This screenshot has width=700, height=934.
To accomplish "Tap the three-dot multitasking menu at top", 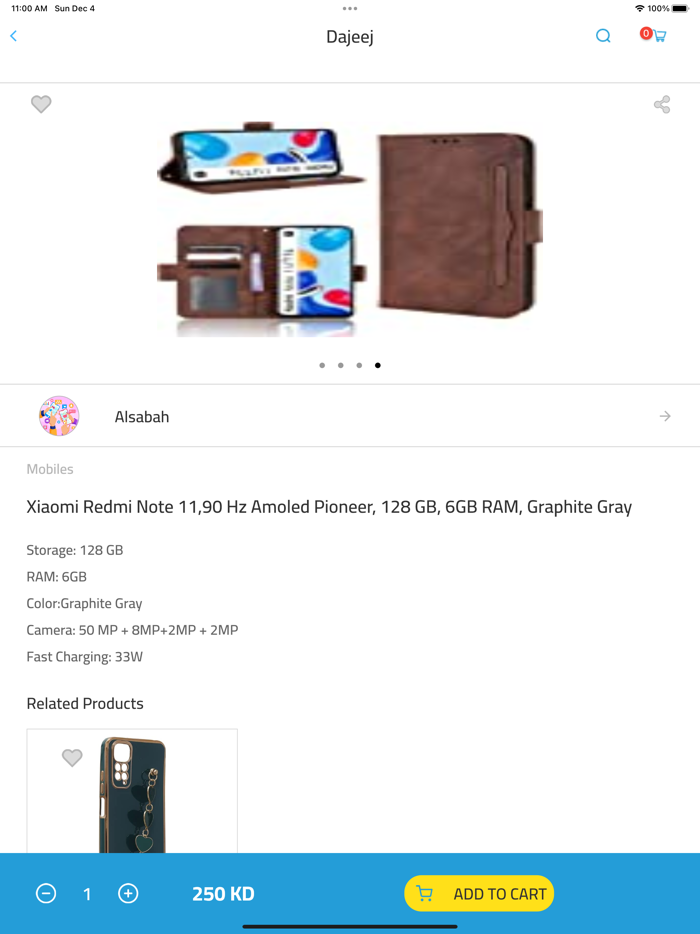I will click(x=350, y=8).
